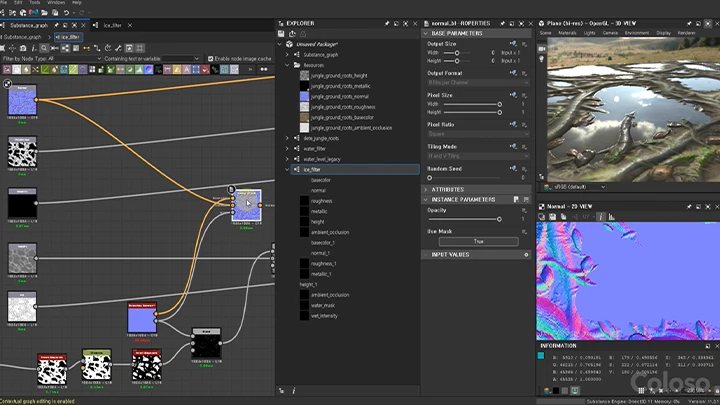This screenshot has height=405, width=720.
Task: Click the camera icon in 3D view sidebar
Action: pyautogui.click(x=542, y=48)
